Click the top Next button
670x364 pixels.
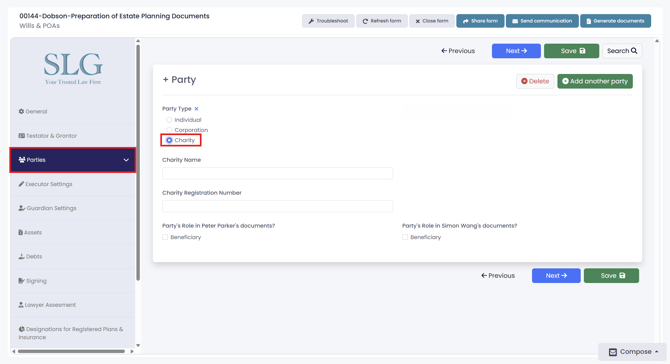(x=516, y=51)
